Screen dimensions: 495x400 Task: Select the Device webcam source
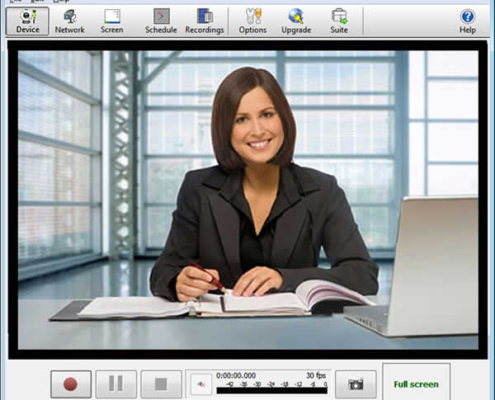click(28, 21)
